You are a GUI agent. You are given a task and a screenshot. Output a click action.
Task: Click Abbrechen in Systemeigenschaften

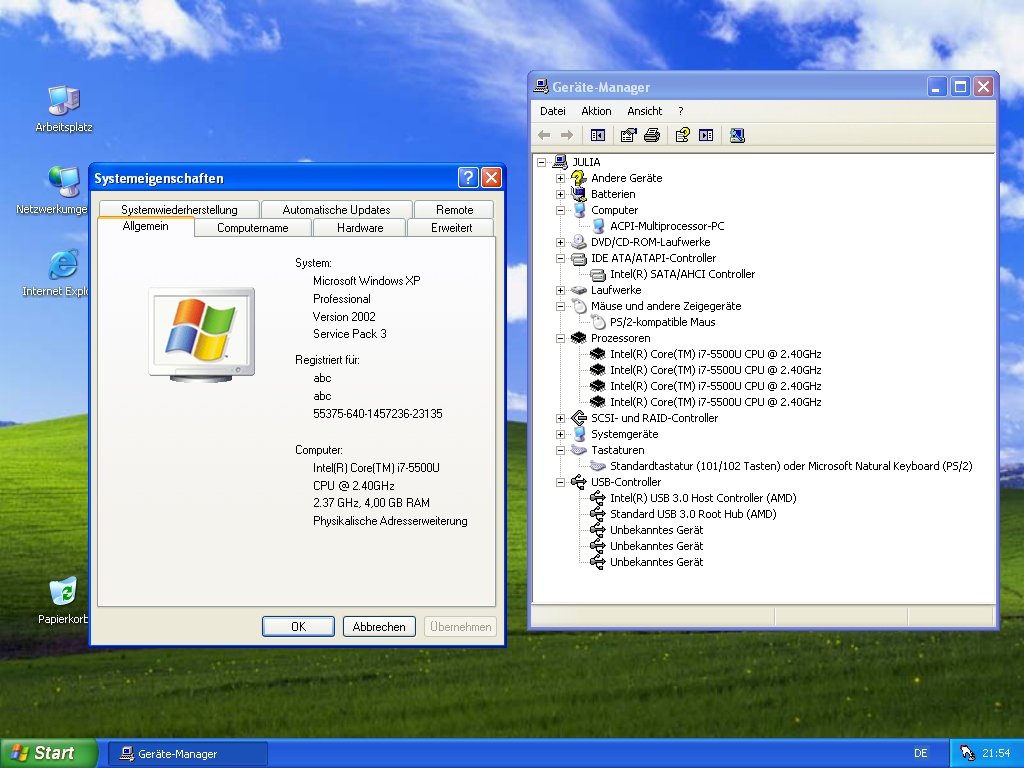(379, 626)
